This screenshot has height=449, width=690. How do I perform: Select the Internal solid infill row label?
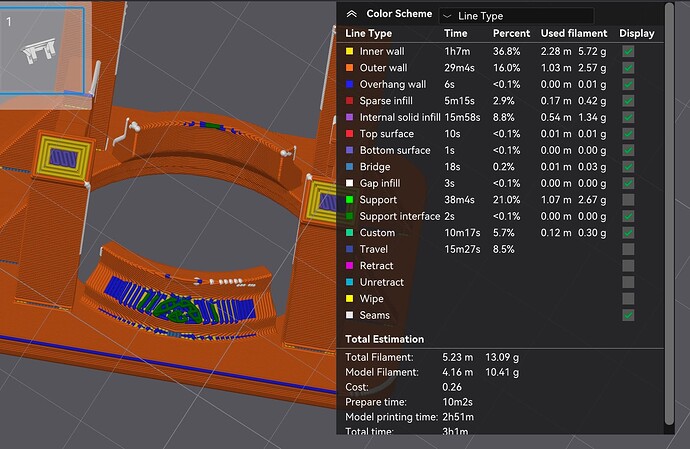click(x=400, y=117)
